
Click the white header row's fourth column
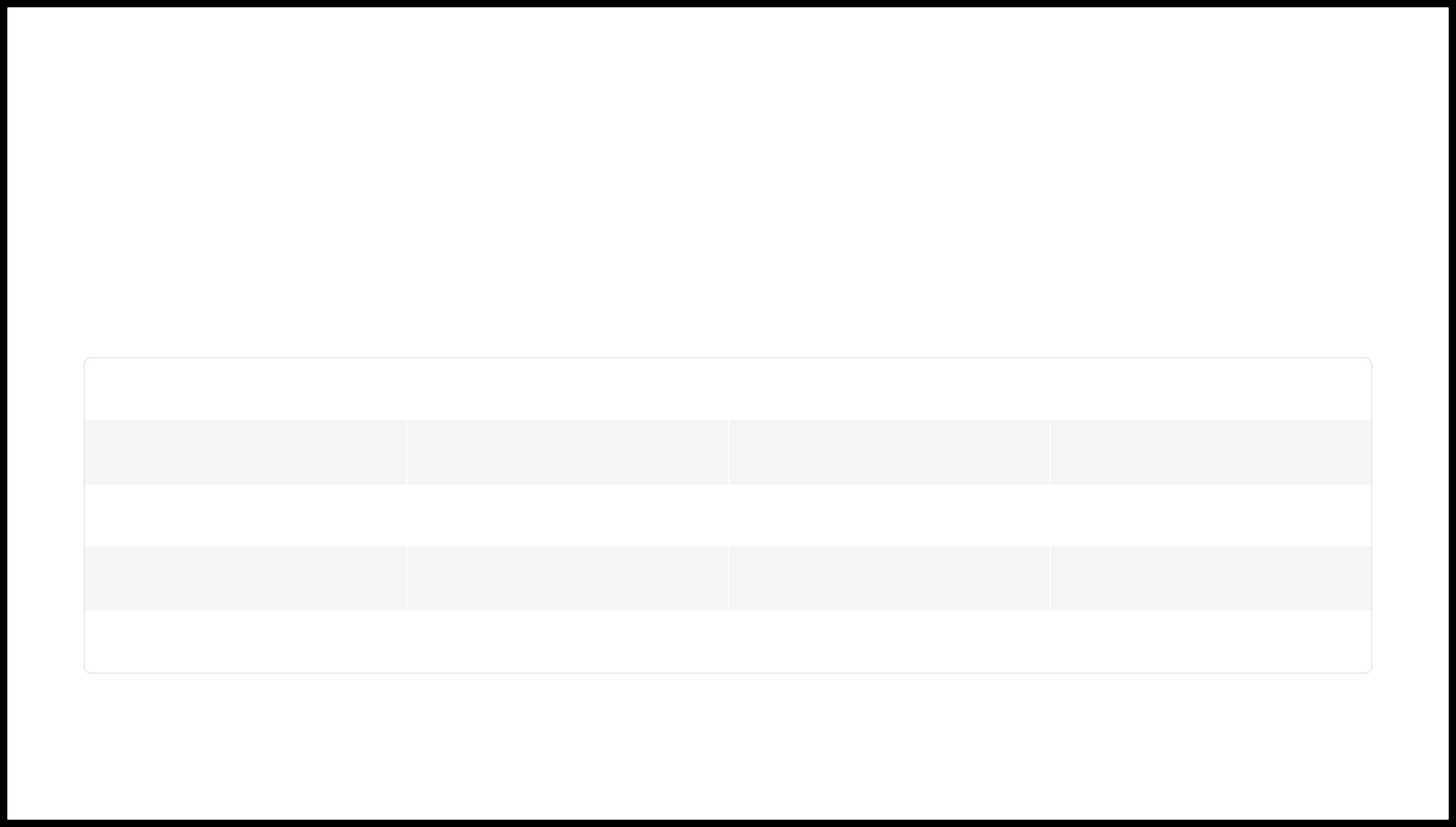pos(1211,389)
